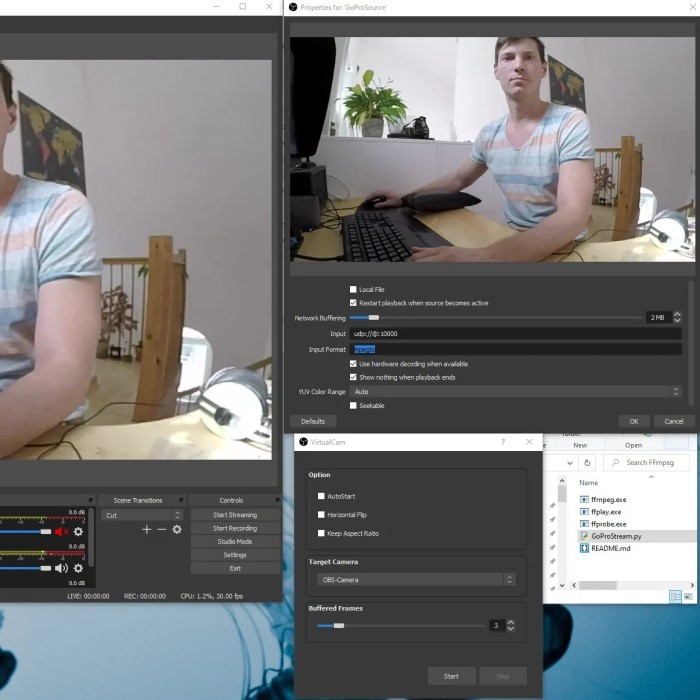Confirm properties with OK button
The width and height of the screenshot is (700, 700).
click(634, 421)
